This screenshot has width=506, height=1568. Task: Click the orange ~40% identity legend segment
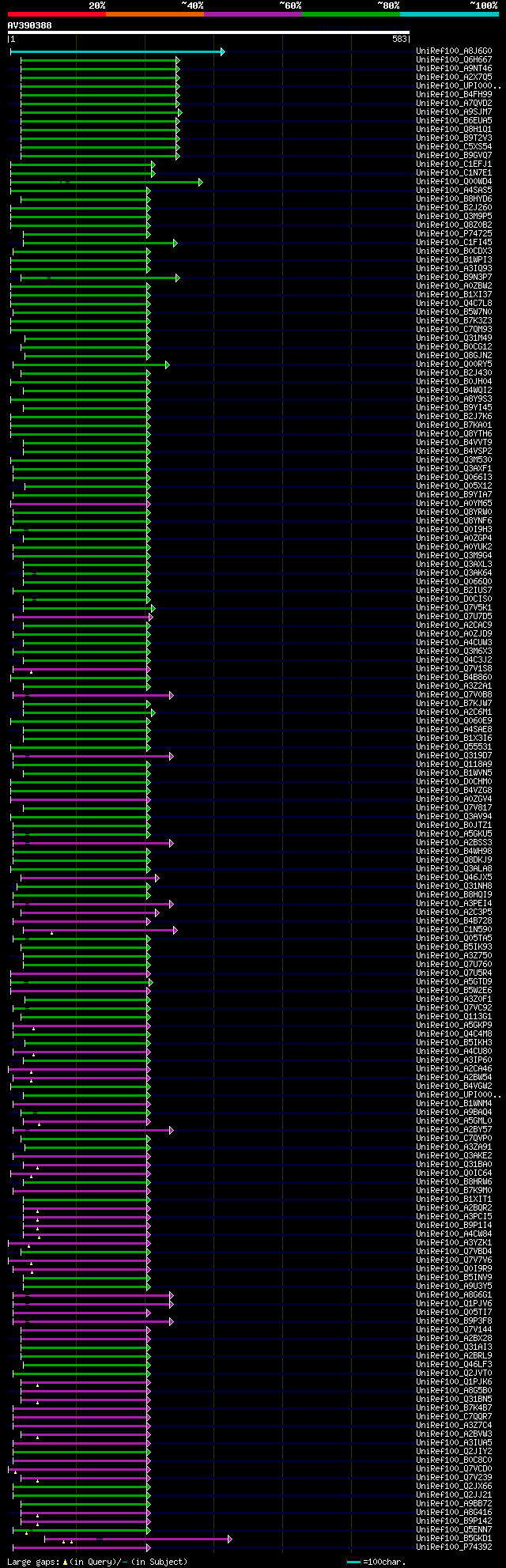point(155,14)
